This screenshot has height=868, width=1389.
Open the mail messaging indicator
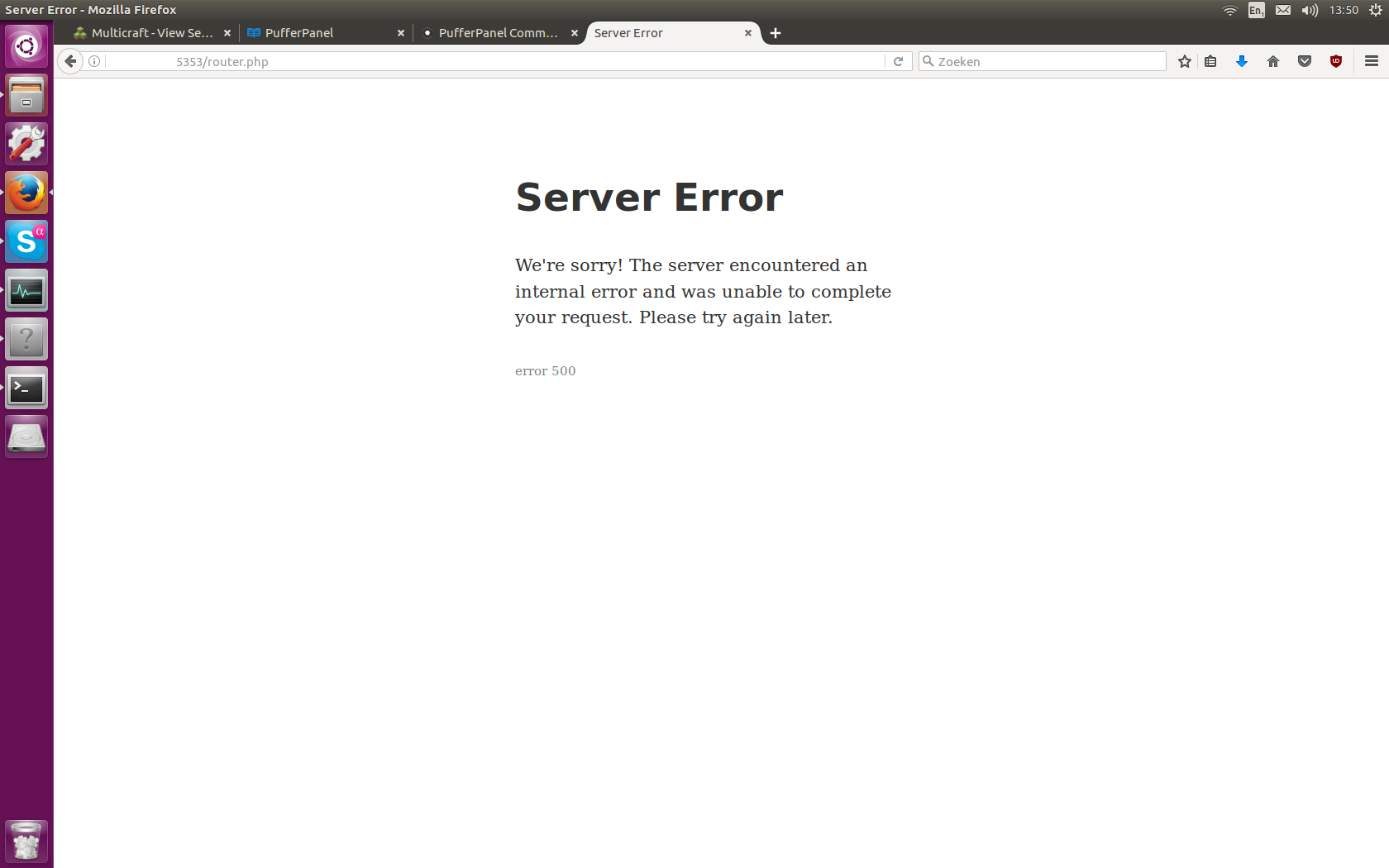pyautogui.click(x=1283, y=10)
